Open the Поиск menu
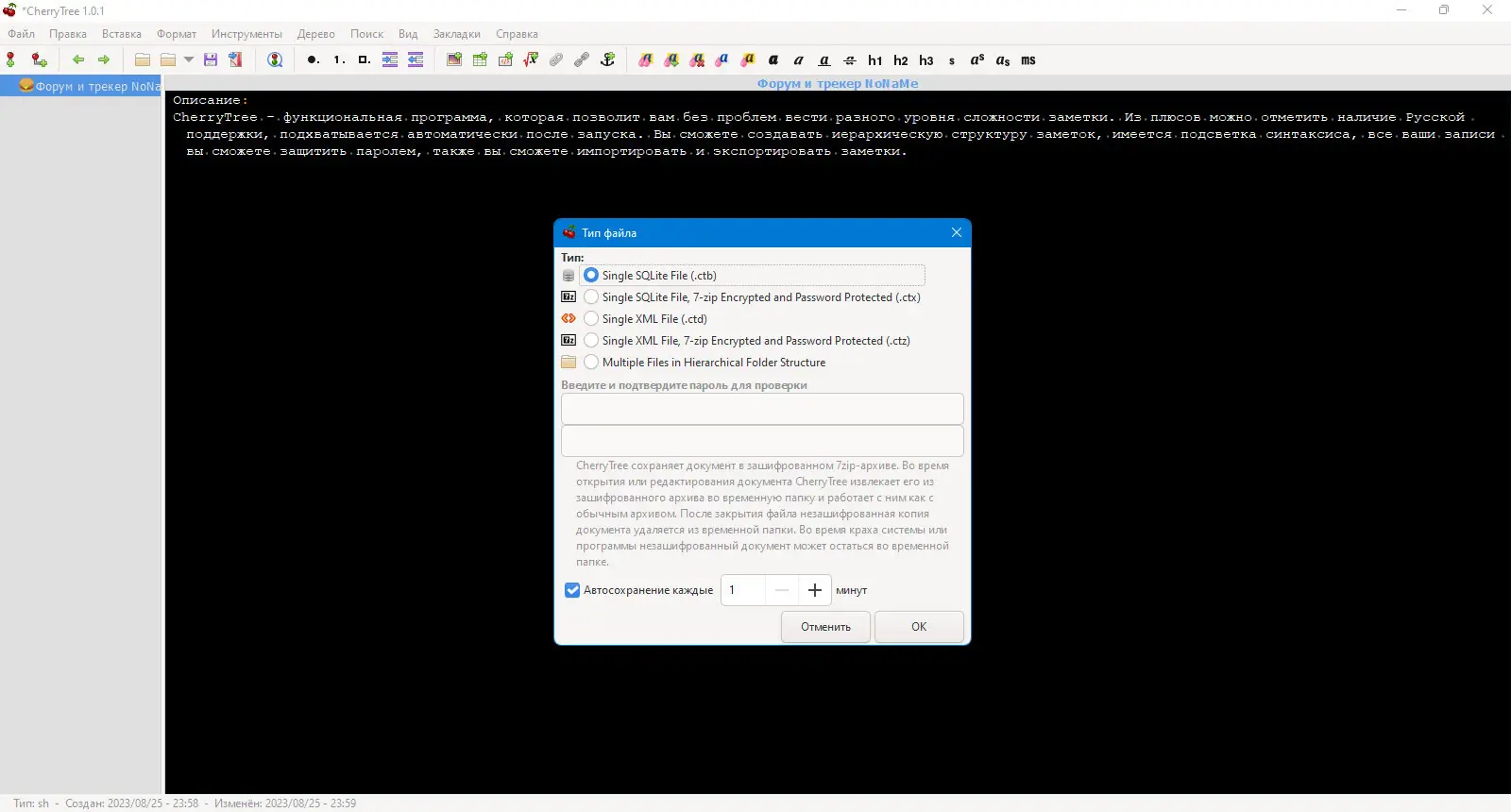The width and height of the screenshot is (1511, 812). click(366, 34)
